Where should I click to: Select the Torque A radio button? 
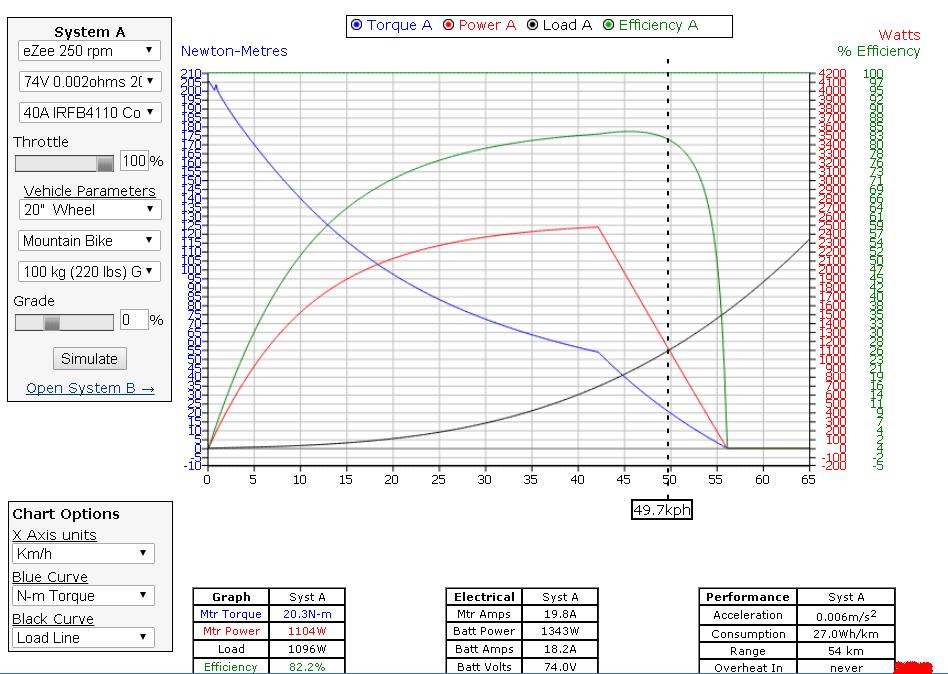pos(357,26)
